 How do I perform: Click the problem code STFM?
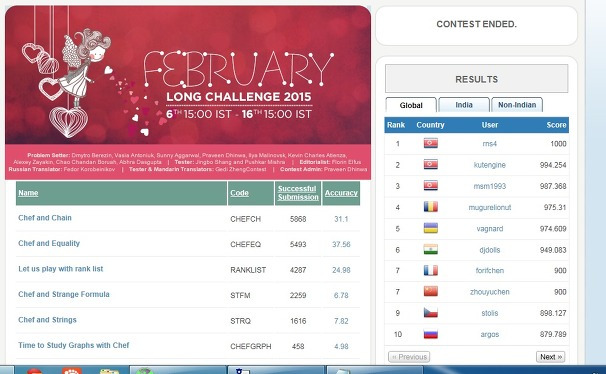pyautogui.click(x=240, y=296)
